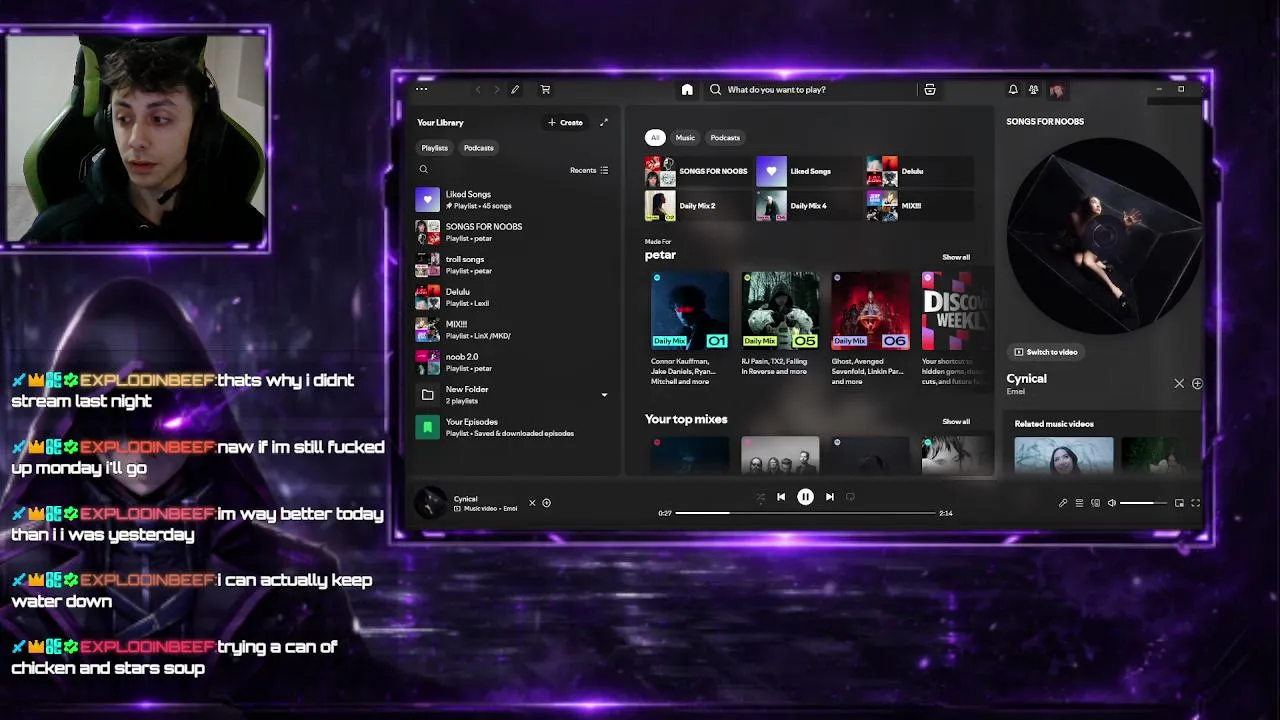Open first related music video thumbnail
This screenshot has height=720, width=1280.
1063,455
